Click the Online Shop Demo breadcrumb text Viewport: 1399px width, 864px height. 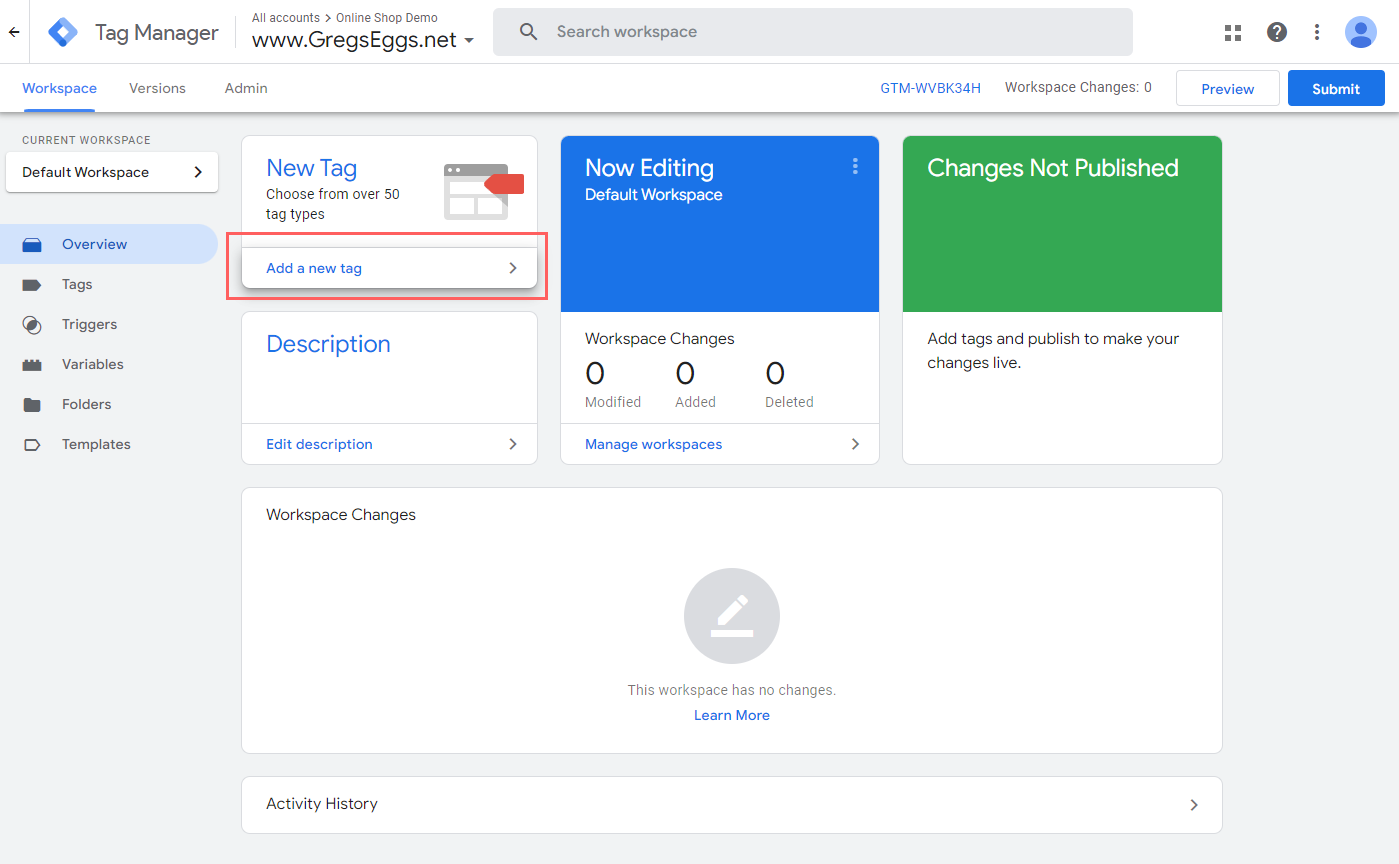[x=387, y=18]
